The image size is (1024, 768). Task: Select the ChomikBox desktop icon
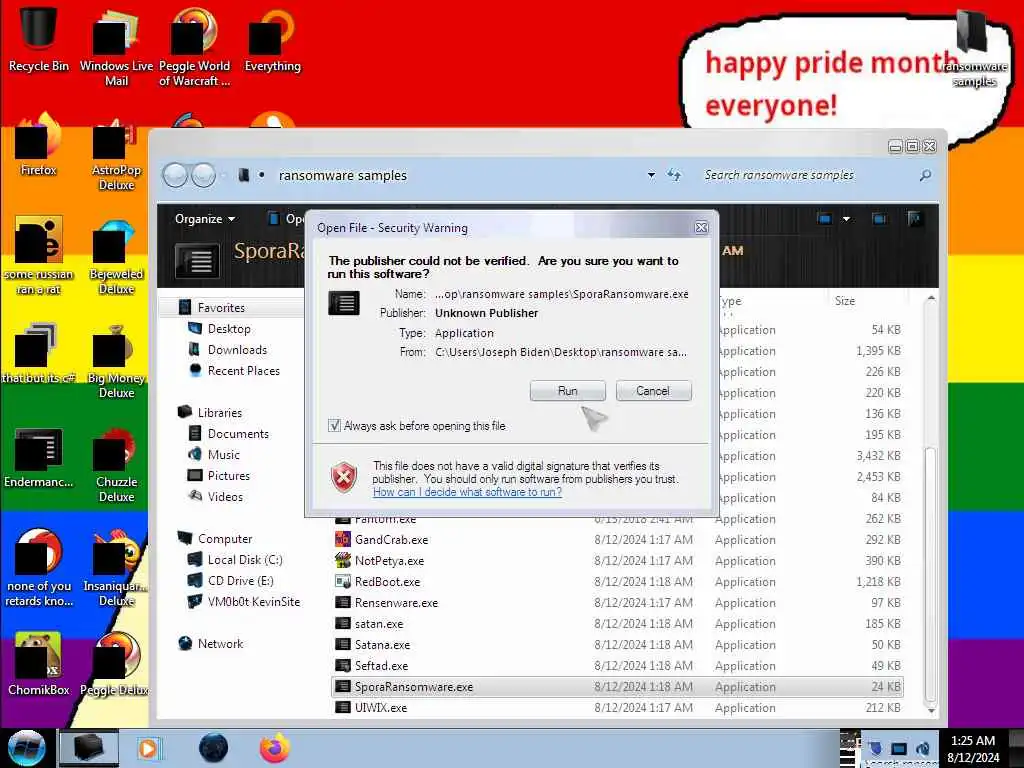[39, 665]
